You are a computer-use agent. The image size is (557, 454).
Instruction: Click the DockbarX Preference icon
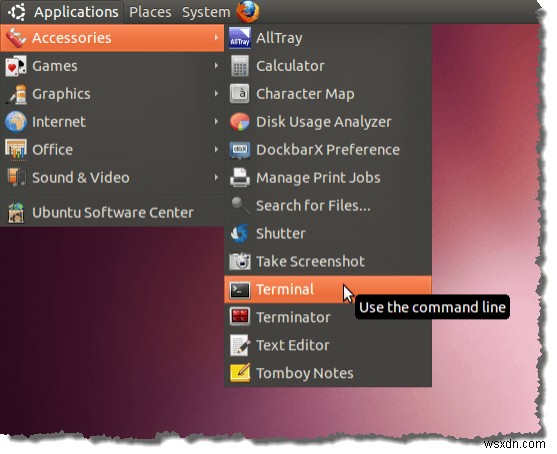(240, 150)
